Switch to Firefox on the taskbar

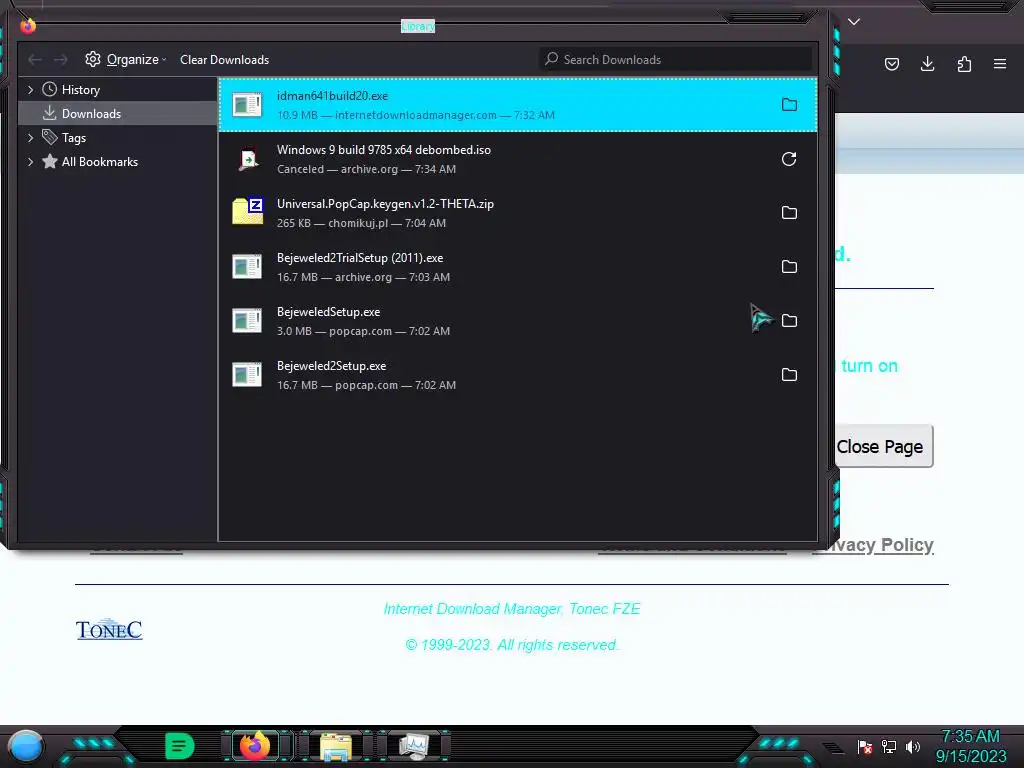(x=255, y=746)
